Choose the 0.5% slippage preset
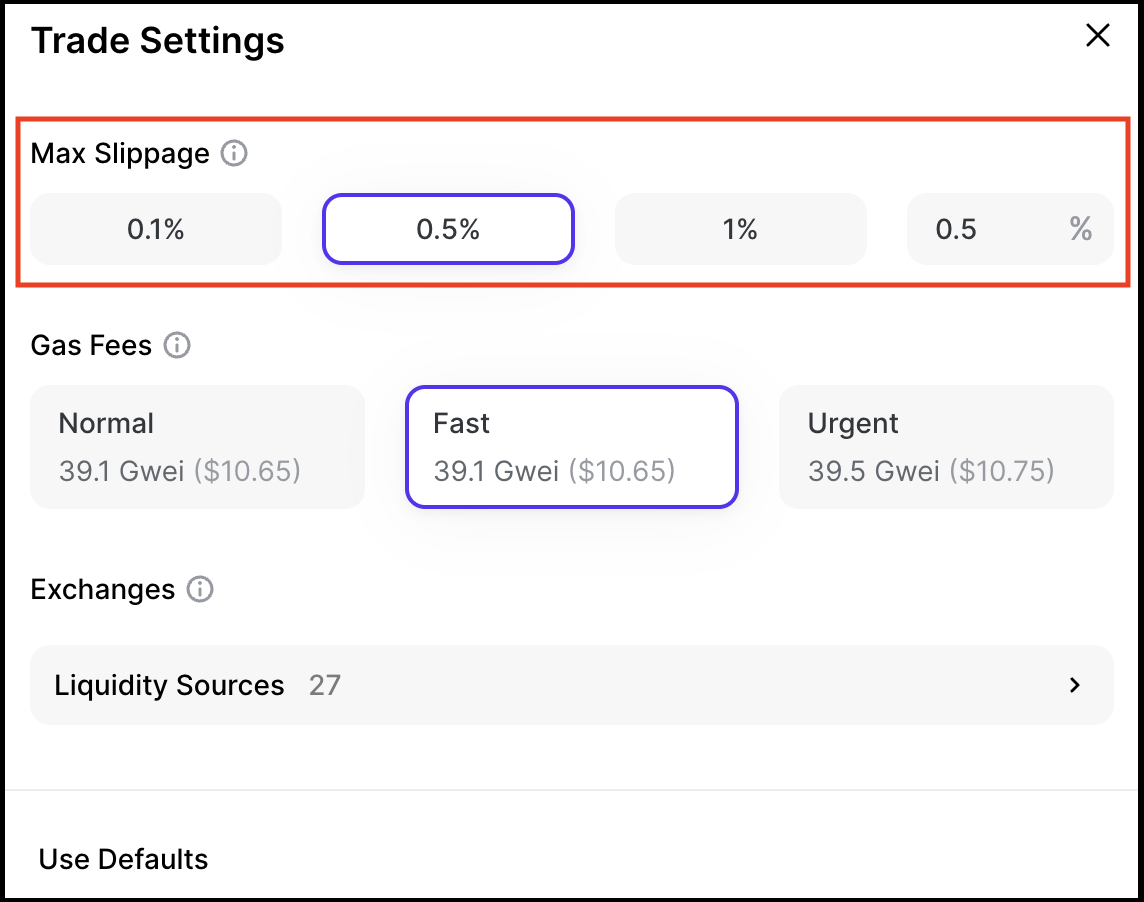Viewport: 1144px width, 902px height. click(x=448, y=229)
